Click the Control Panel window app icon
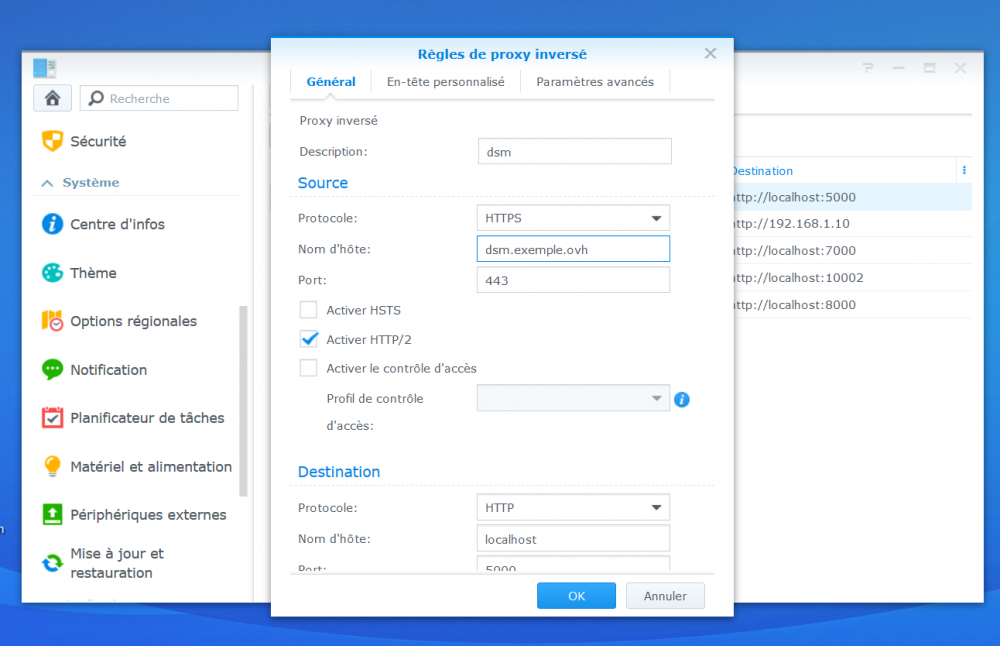The width and height of the screenshot is (1000, 646). click(x=45, y=68)
